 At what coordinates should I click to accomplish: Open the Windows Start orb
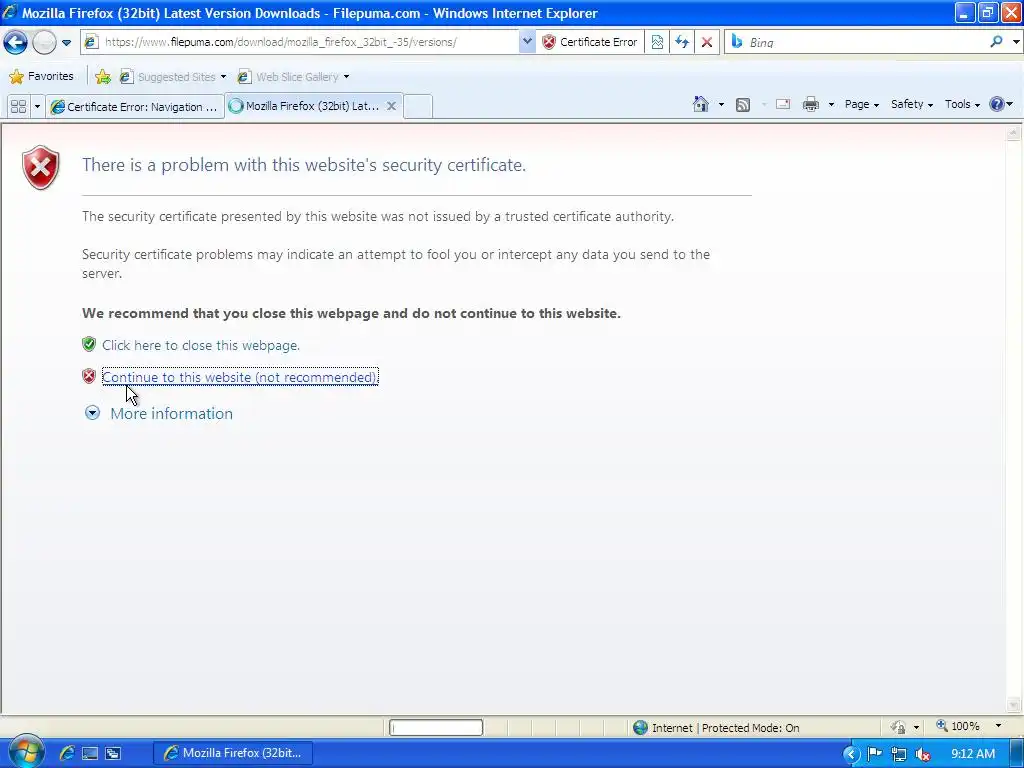25,752
